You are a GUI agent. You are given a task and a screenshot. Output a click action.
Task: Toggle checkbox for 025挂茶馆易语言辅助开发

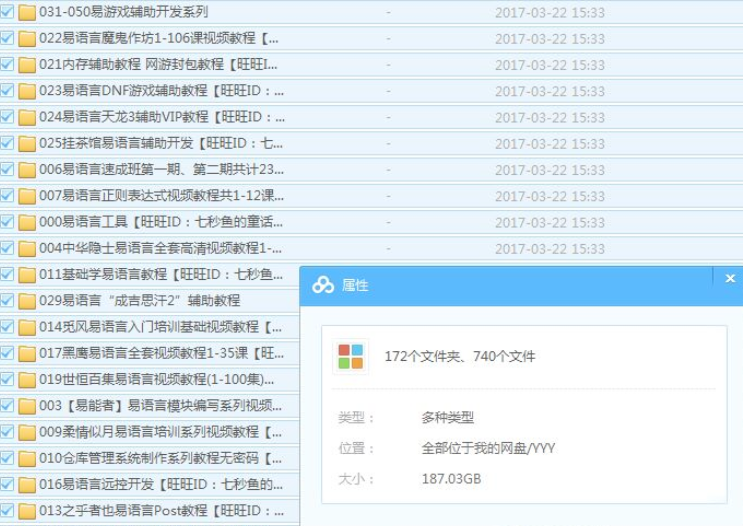7,143
